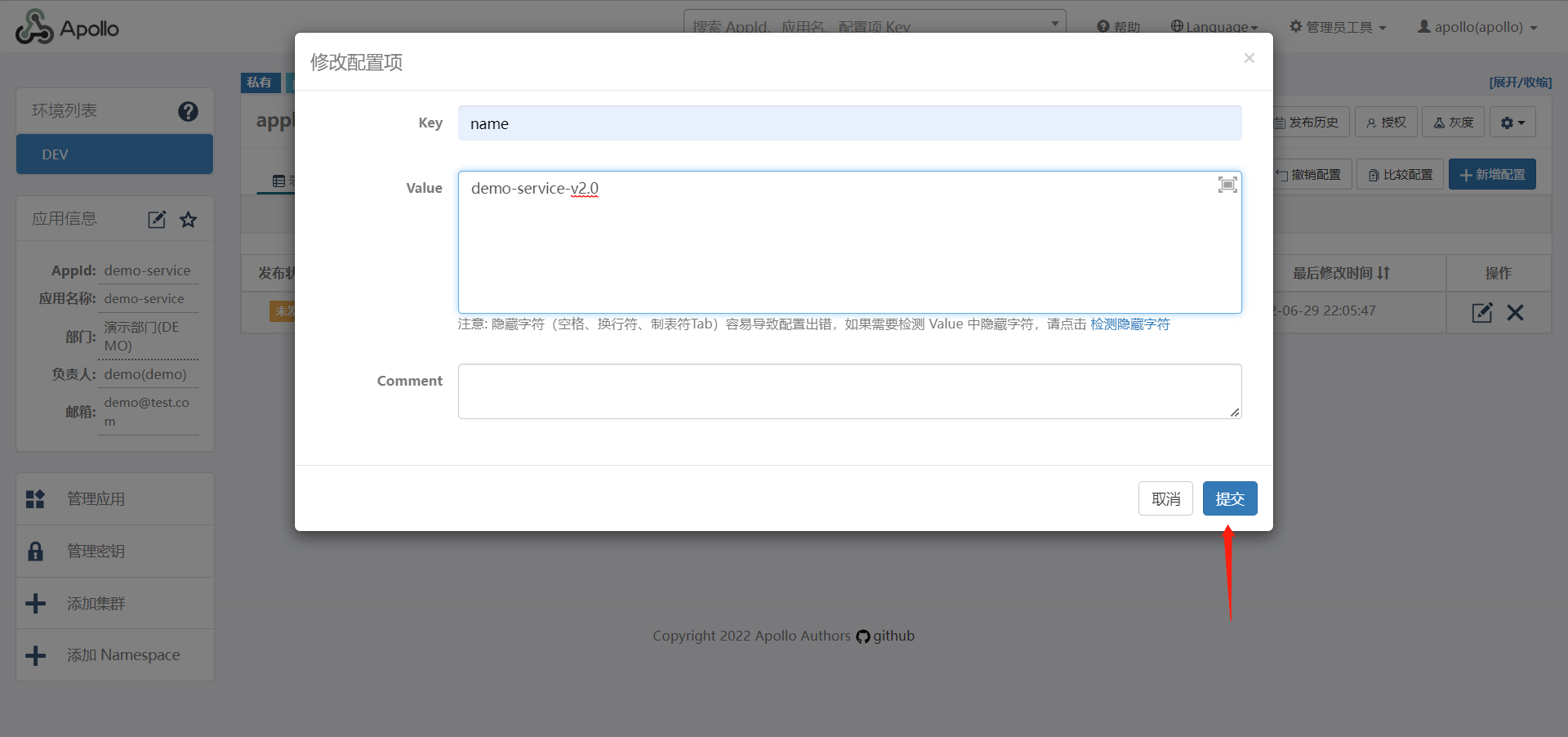Click the fullscreen expand icon in Value box

(1227, 185)
